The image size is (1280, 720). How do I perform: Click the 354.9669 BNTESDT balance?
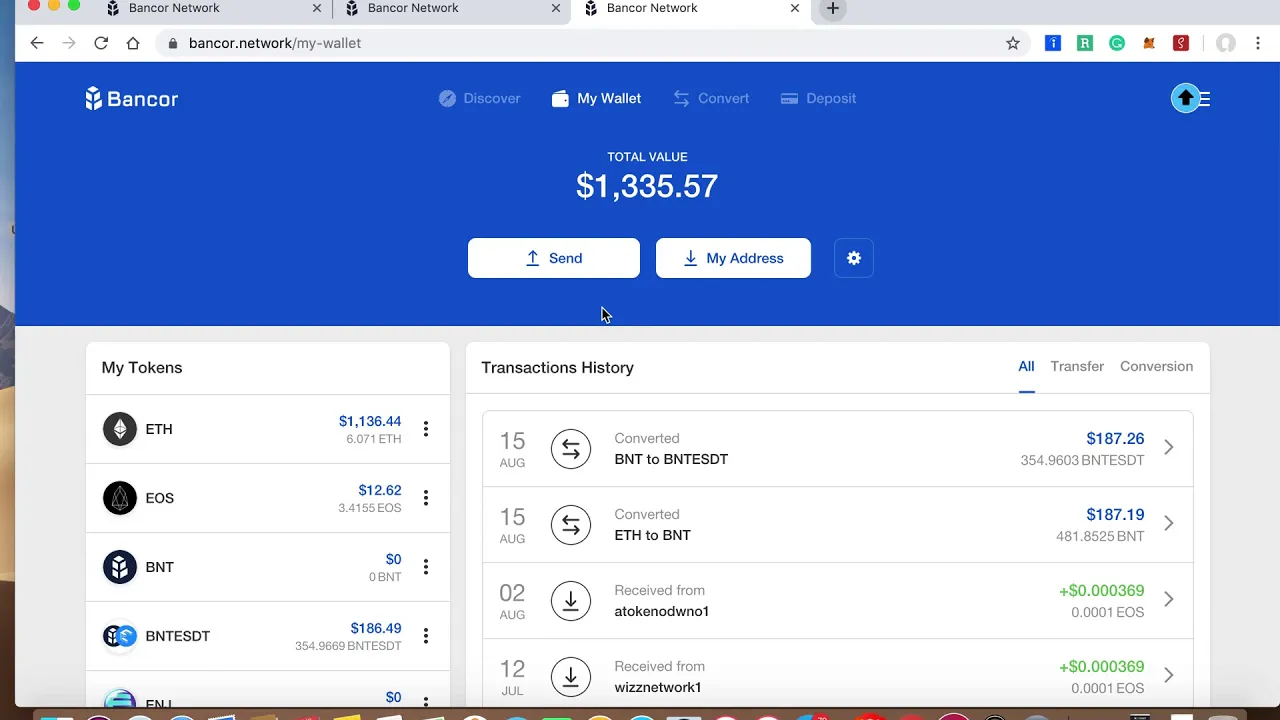pos(348,646)
